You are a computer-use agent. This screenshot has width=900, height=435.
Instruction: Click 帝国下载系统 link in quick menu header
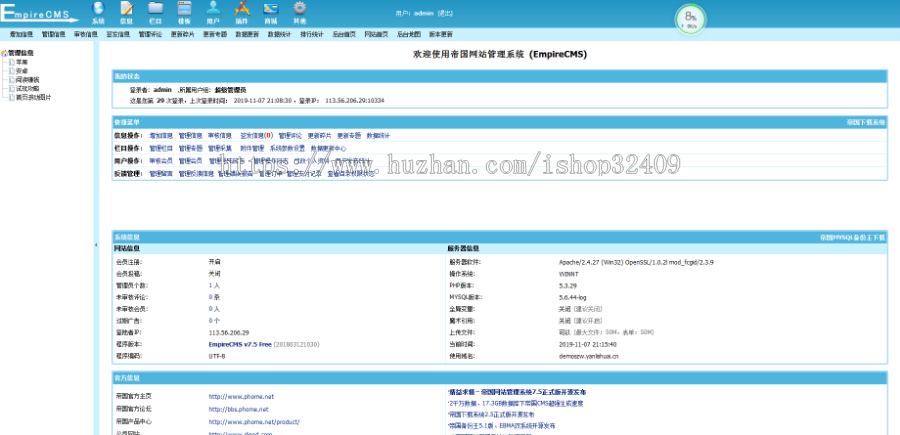[x=866, y=122]
